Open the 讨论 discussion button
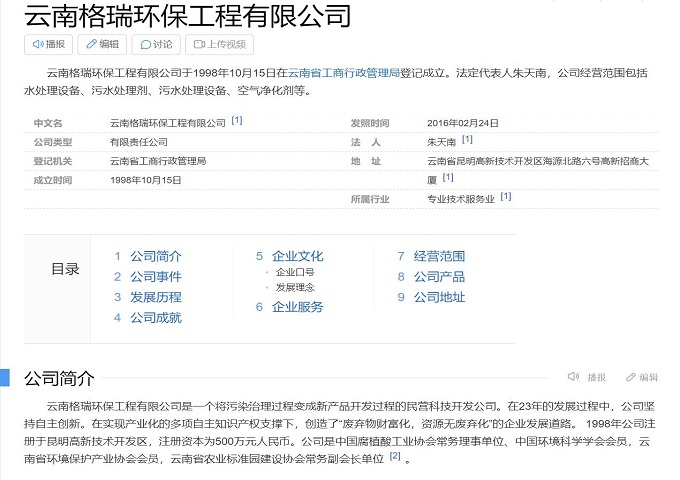This screenshot has width=680, height=480. click(156, 45)
